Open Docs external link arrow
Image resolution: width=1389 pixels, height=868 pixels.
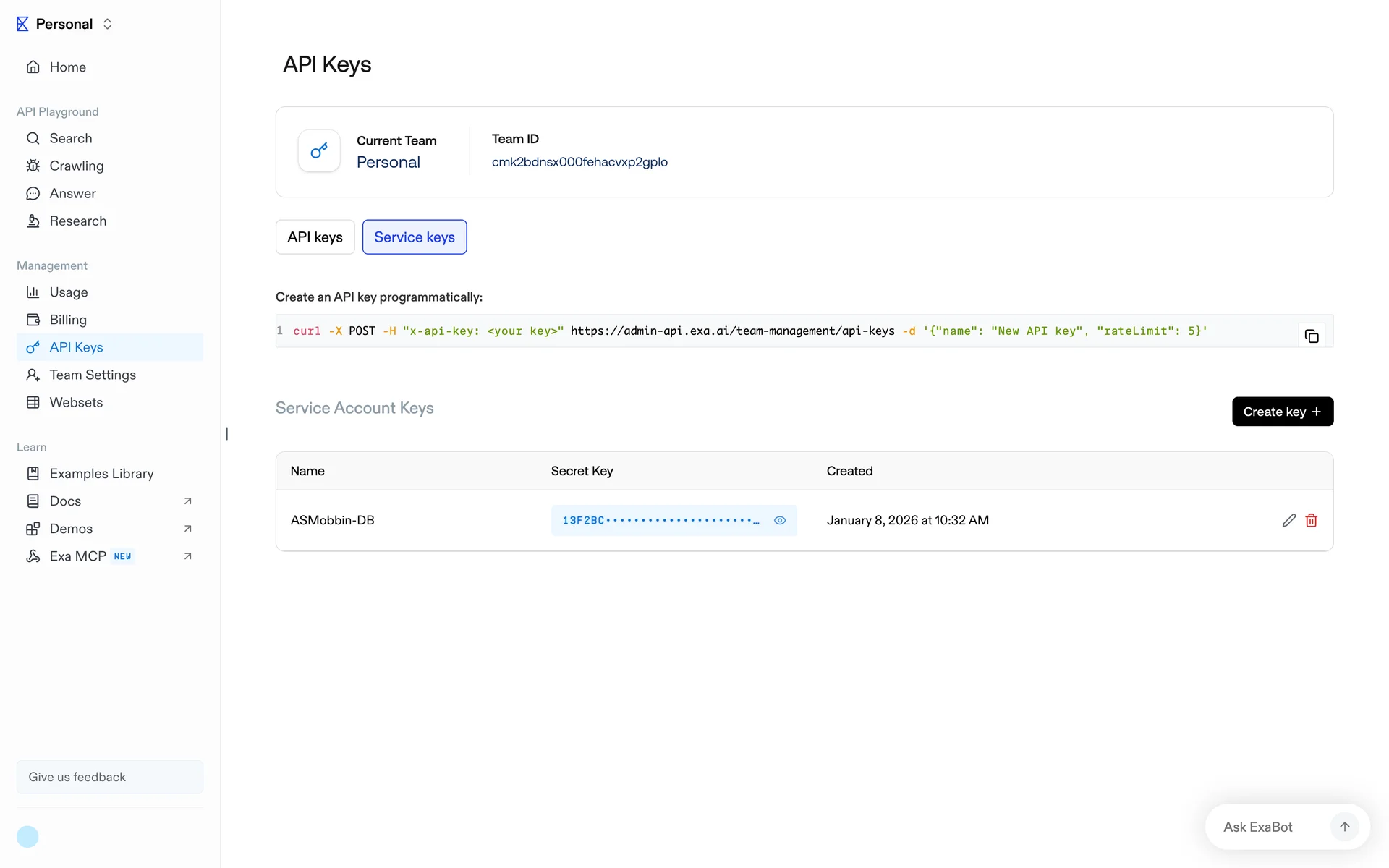(x=187, y=501)
